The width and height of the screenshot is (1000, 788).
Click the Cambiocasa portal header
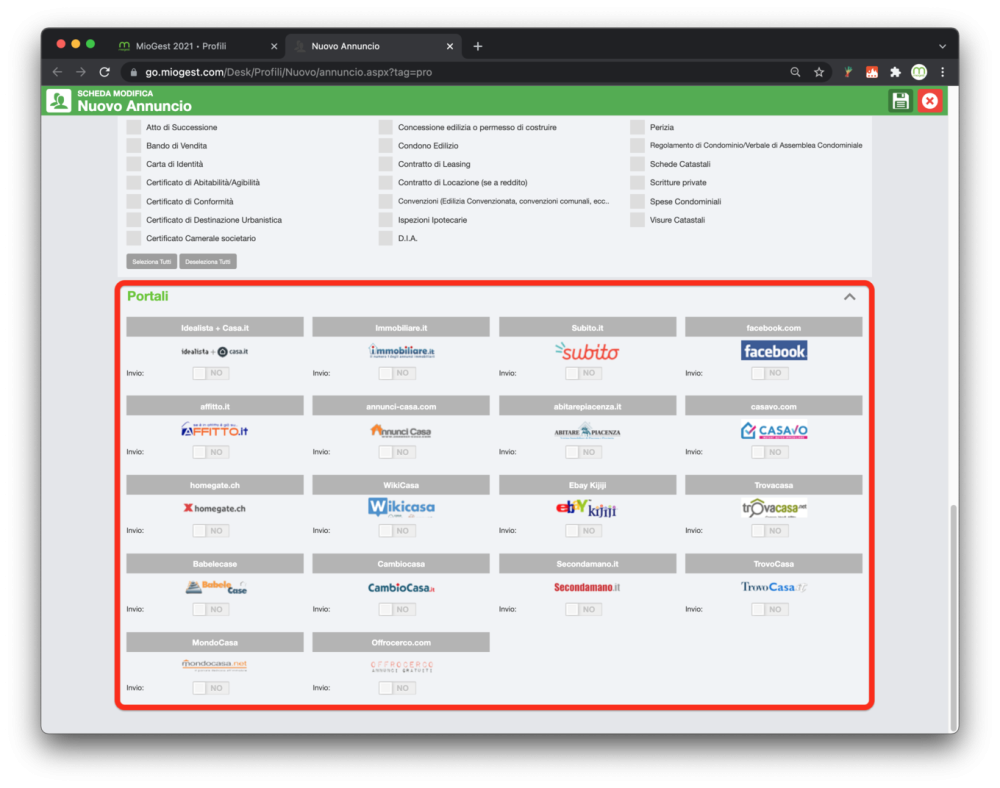[401, 564]
